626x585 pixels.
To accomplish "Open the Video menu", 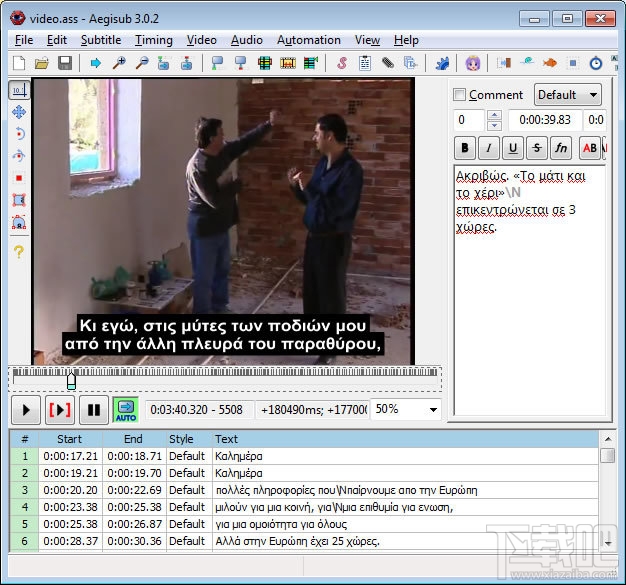I will (x=202, y=40).
